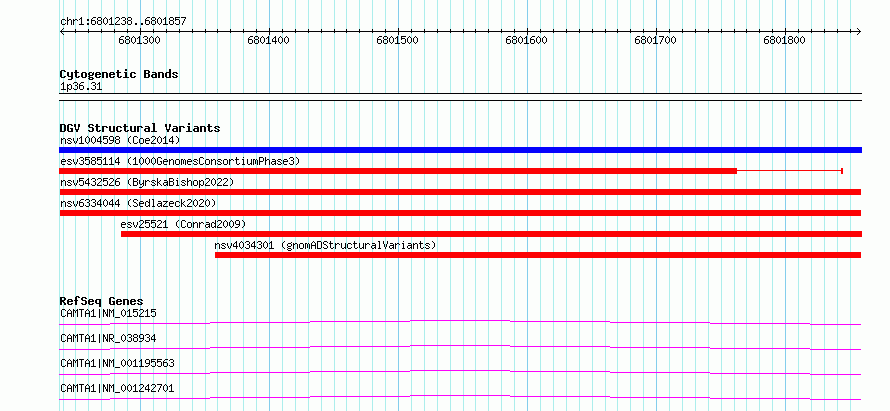The height and width of the screenshot is (411, 890).
Task: Click the chr1:6801238..6801857 coordinate label
Action: [123, 22]
